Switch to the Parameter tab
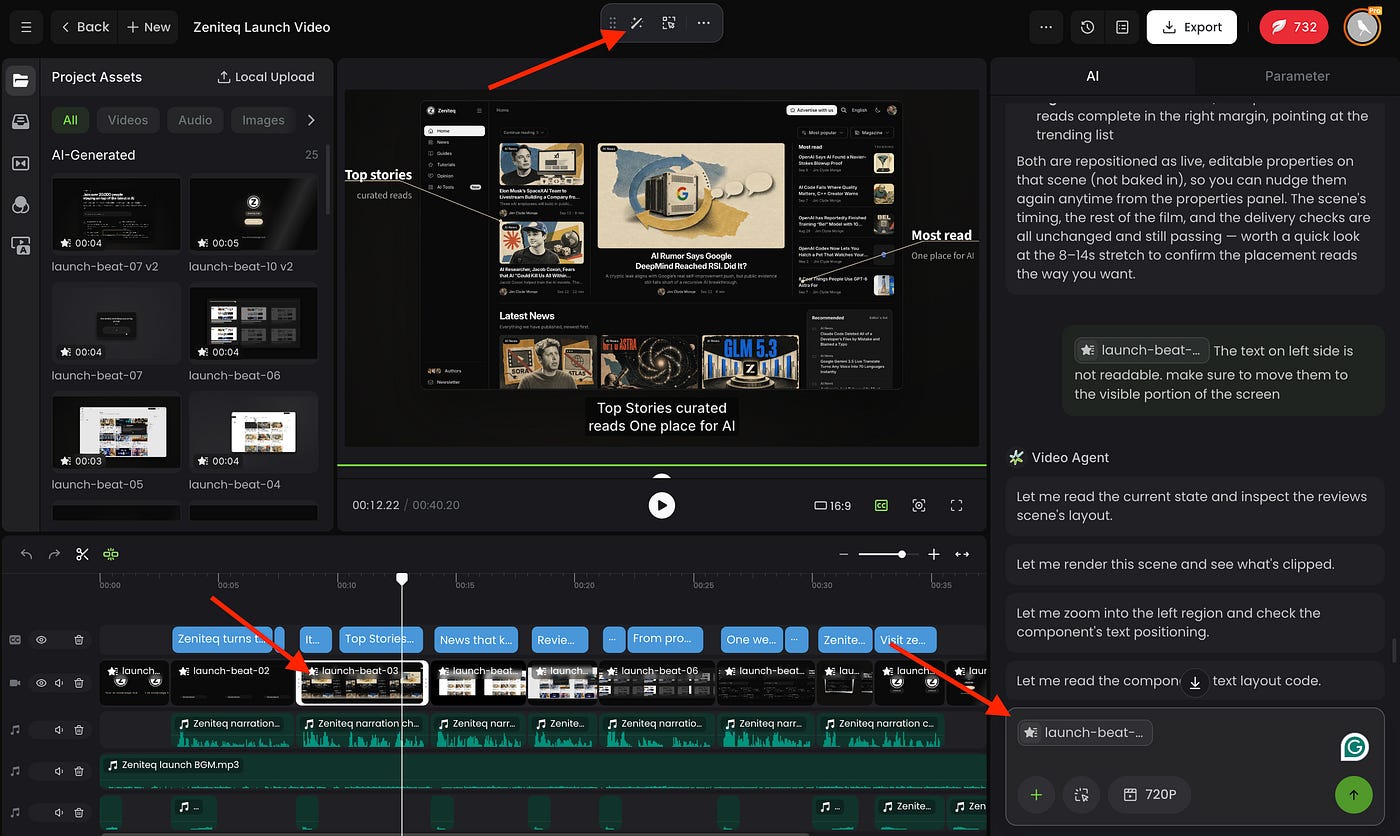The height and width of the screenshot is (836, 1400). (x=1297, y=76)
